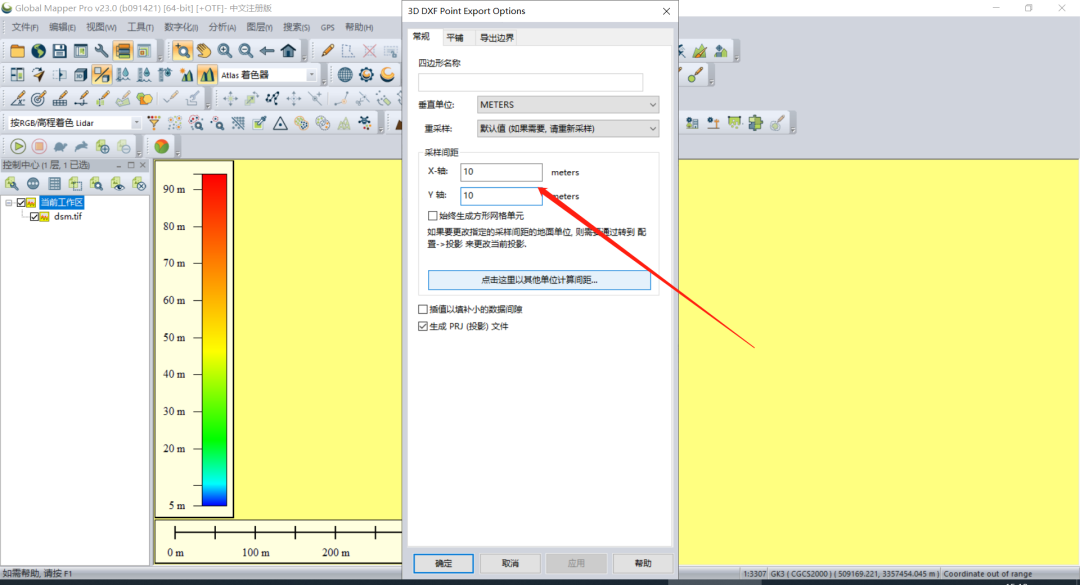Click the zoom out magnifier icon

pos(246,51)
